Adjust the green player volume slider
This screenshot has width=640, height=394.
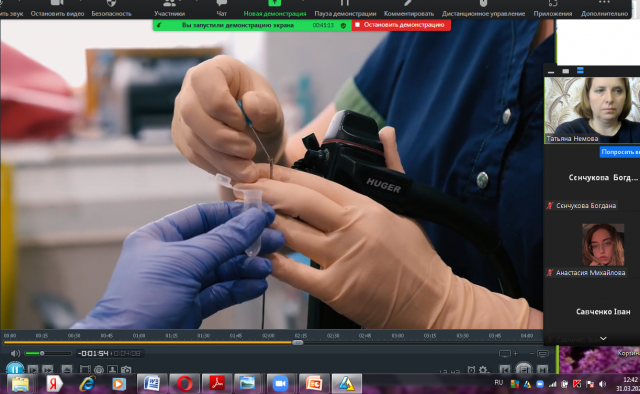[48, 353]
